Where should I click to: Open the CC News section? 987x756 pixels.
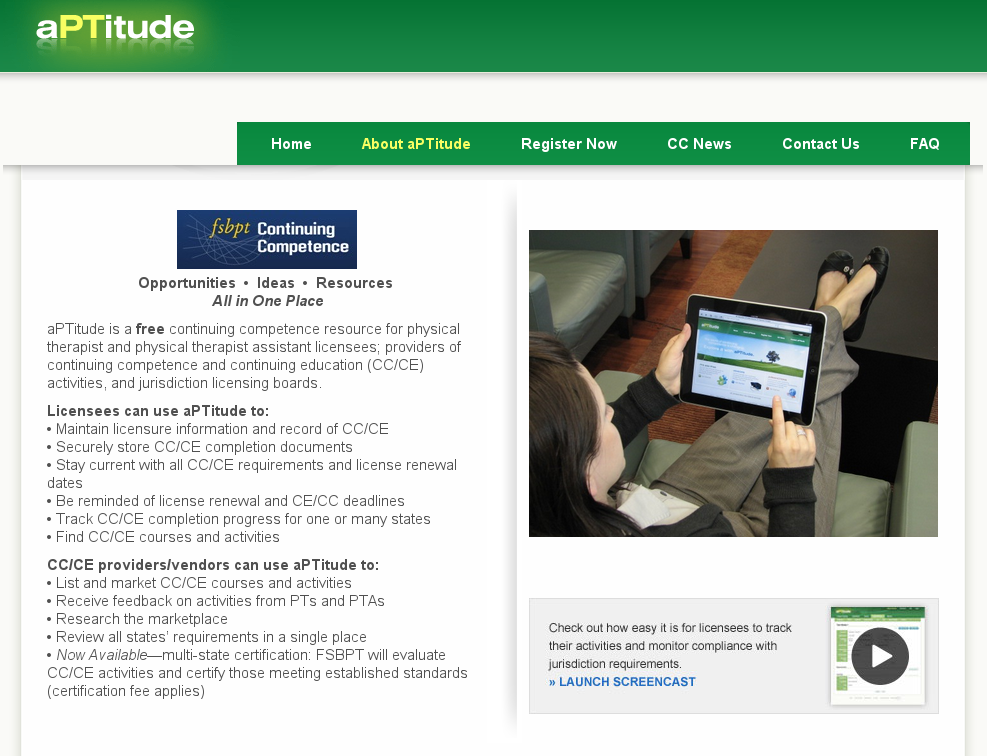(x=699, y=144)
